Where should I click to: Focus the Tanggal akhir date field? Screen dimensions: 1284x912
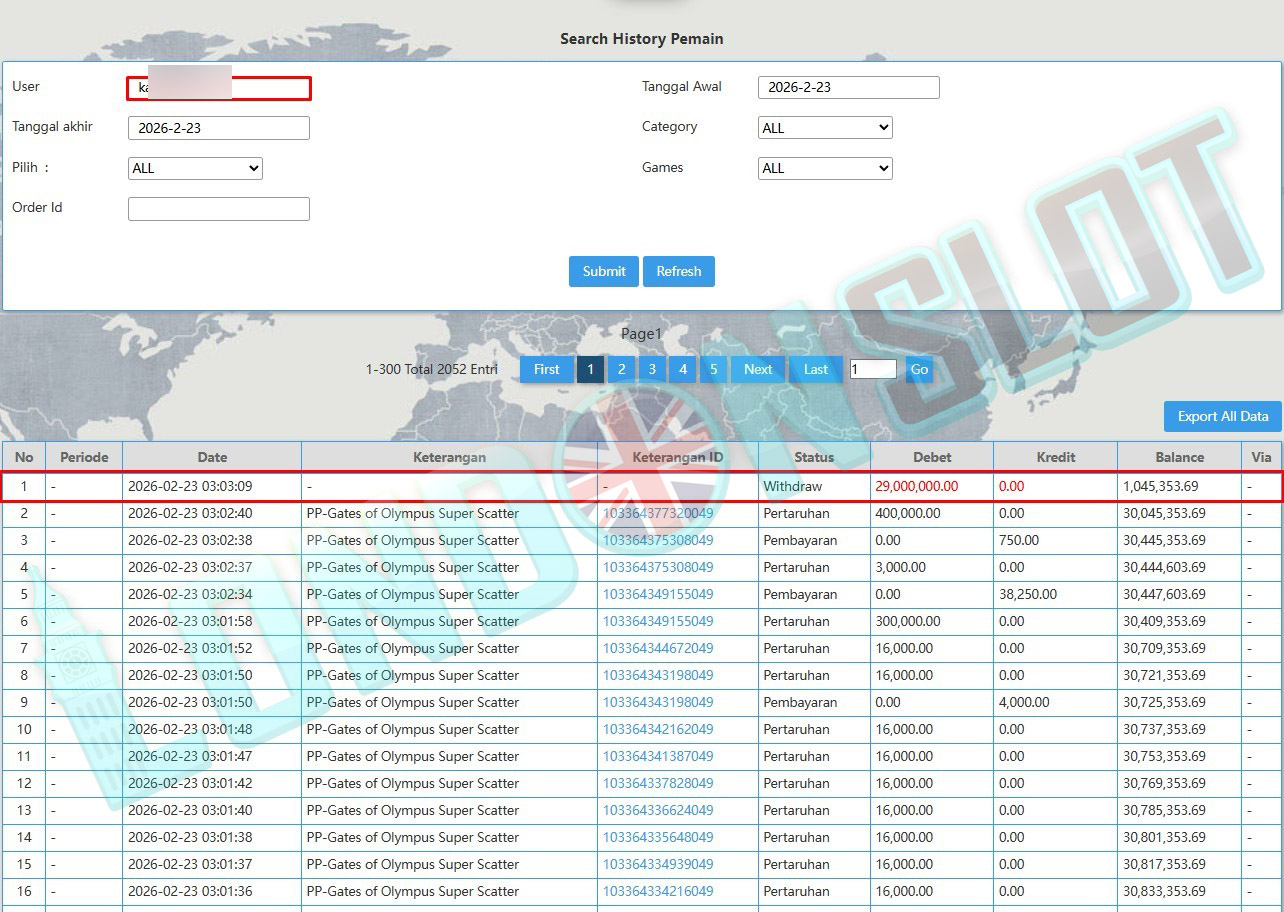pos(218,128)
